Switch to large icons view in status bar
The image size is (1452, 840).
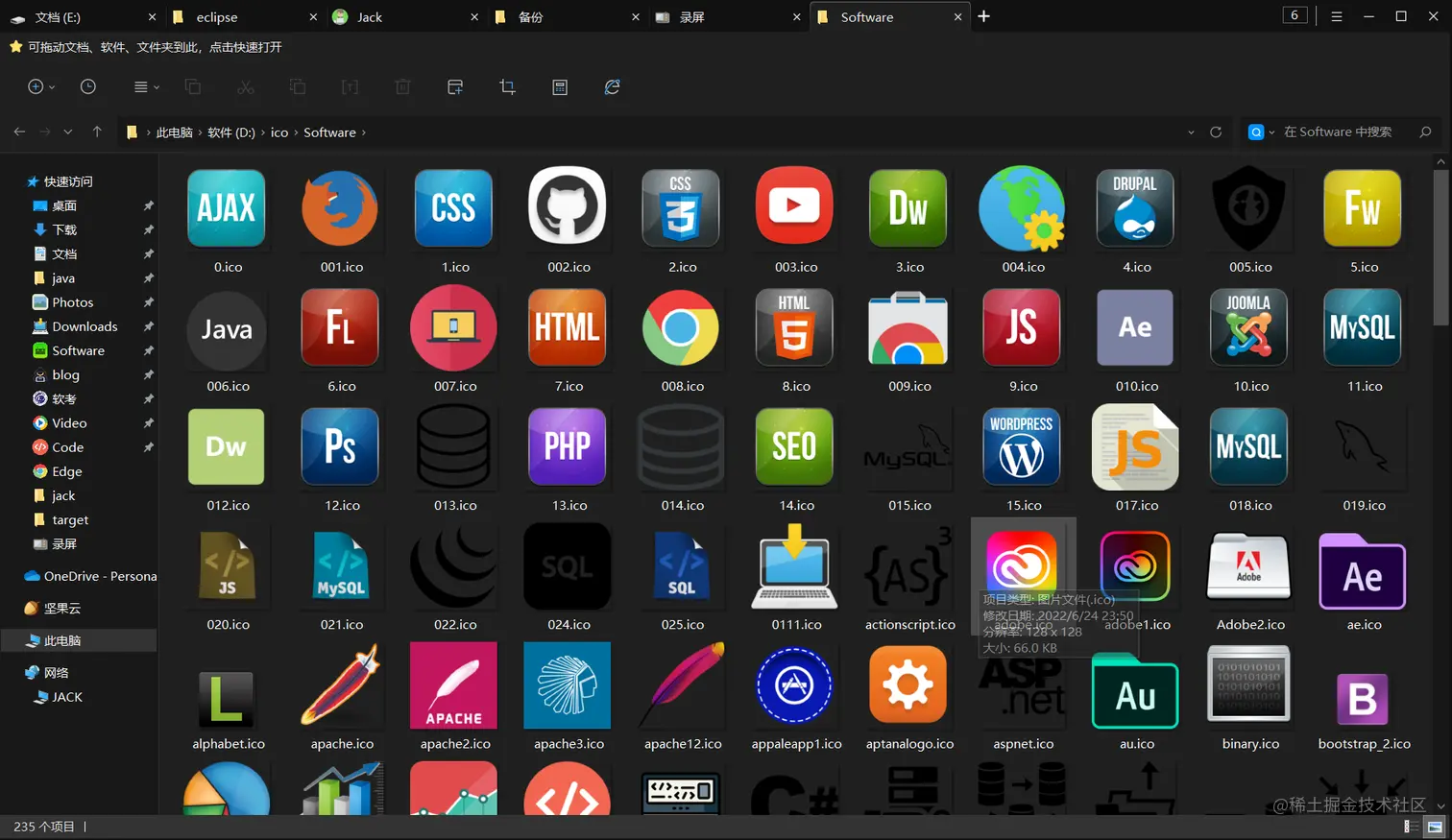(1435, 827)
